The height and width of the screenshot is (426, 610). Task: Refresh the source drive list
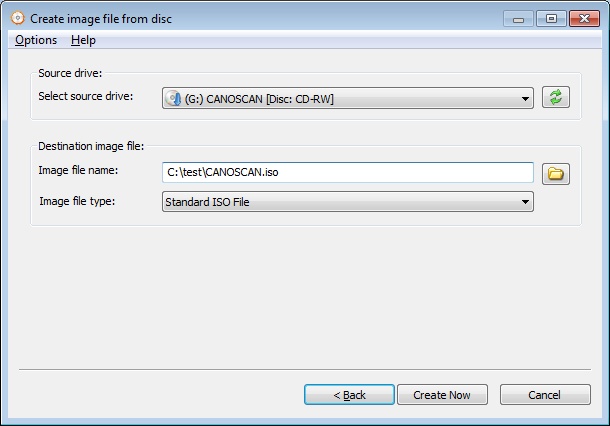(556, 97)
